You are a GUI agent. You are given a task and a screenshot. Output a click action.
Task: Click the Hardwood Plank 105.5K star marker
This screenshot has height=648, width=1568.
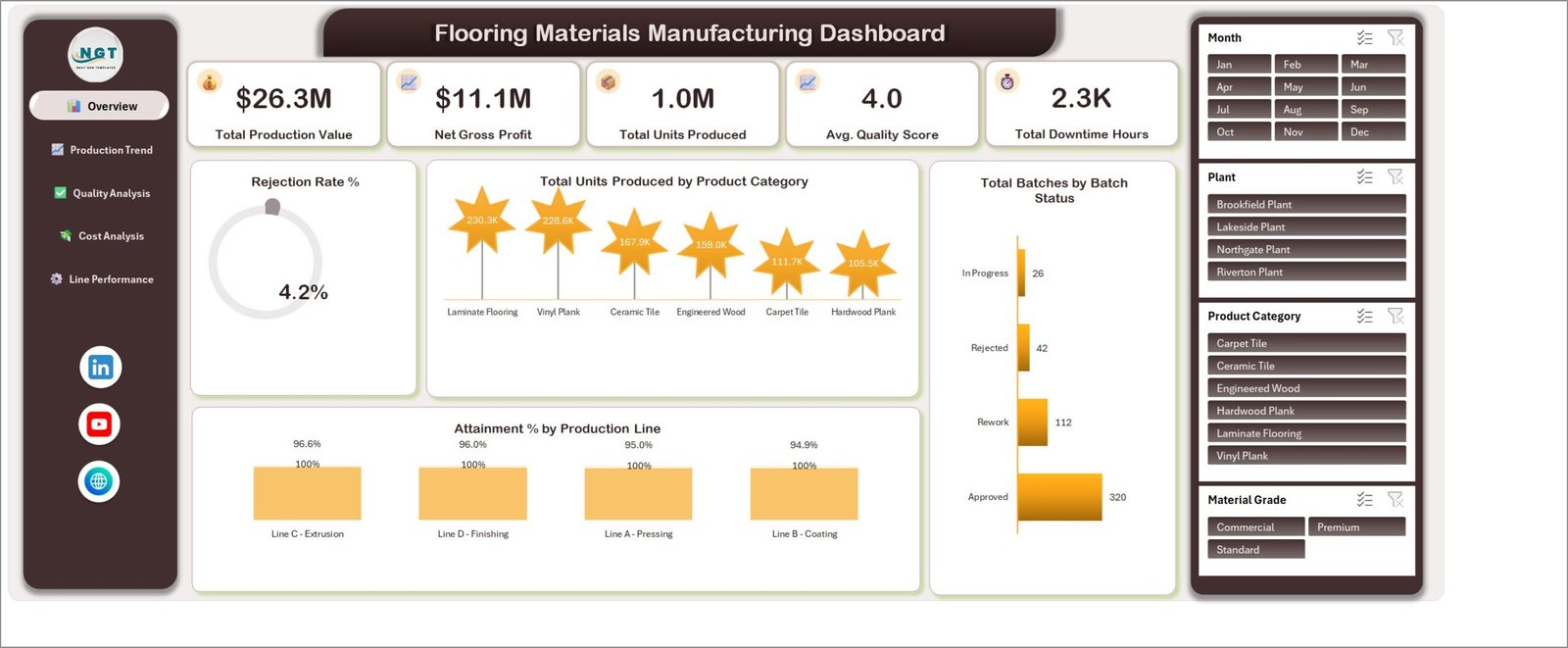[863, 264]
